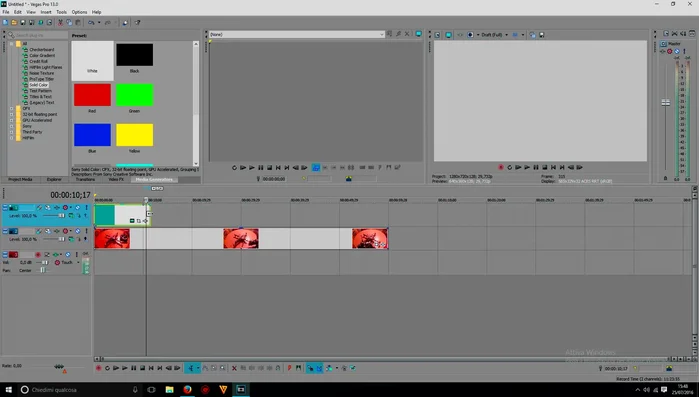The height and width of the screenshot is (397, 699).
Task: Stop playback in the timeline transport
Action: click(142, 368)
